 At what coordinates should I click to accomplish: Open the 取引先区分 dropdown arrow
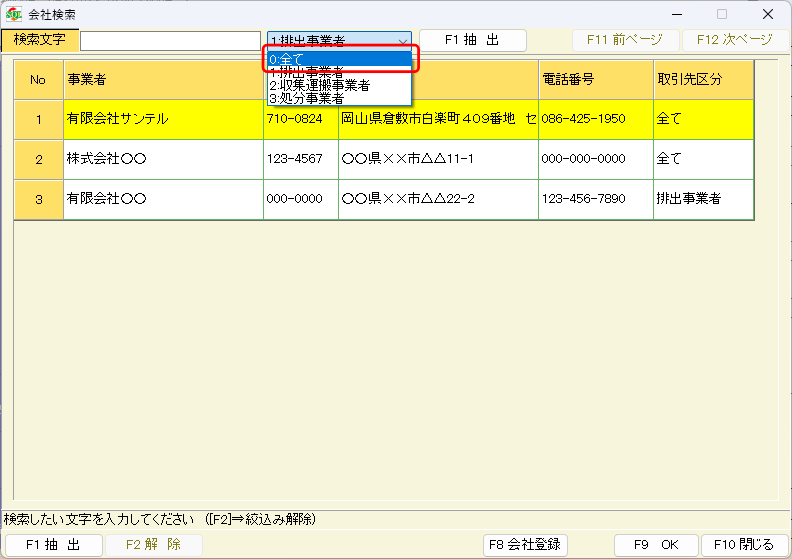pyautogui.click(x=402, y=40)
